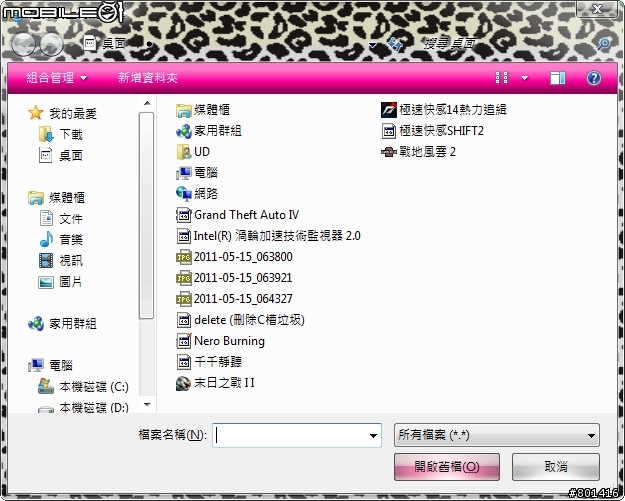Image resolution: width=625 pixels, height=501 pixels.
Task: Click 新增資料夾 button
Action: pos(148,78)
